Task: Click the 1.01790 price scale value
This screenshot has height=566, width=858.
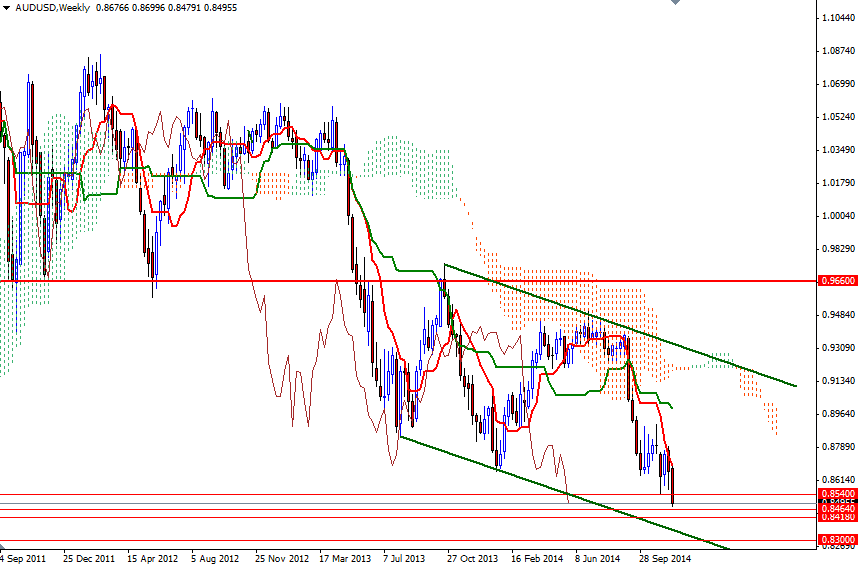Action: point(838,182)
